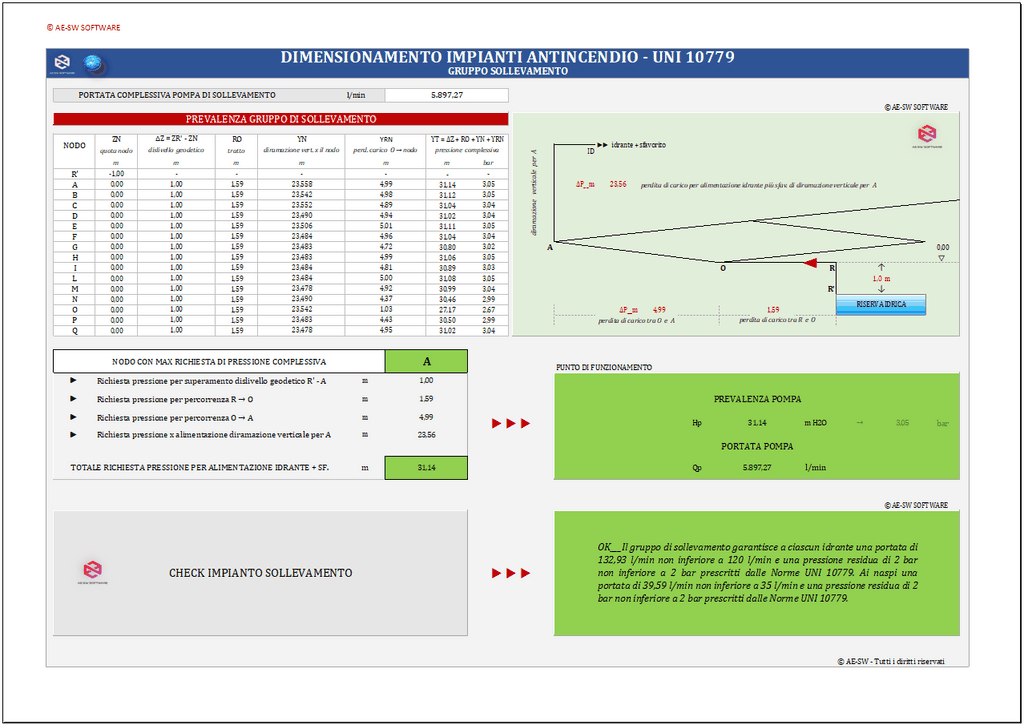The width and height of the screenshot is (1024, 725).
Task: Click the green OK check result message
Action: click(x=756, y=573)
